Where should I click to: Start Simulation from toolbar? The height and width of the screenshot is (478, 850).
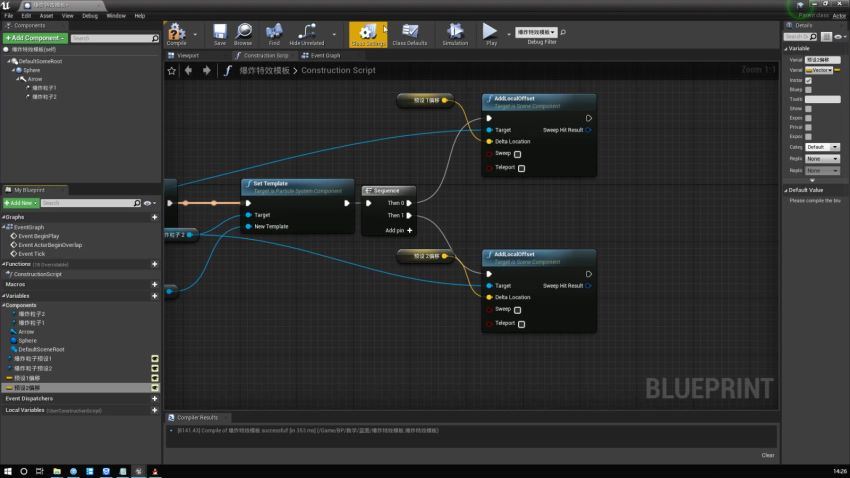pyautogui.click(x=455, y=33)
